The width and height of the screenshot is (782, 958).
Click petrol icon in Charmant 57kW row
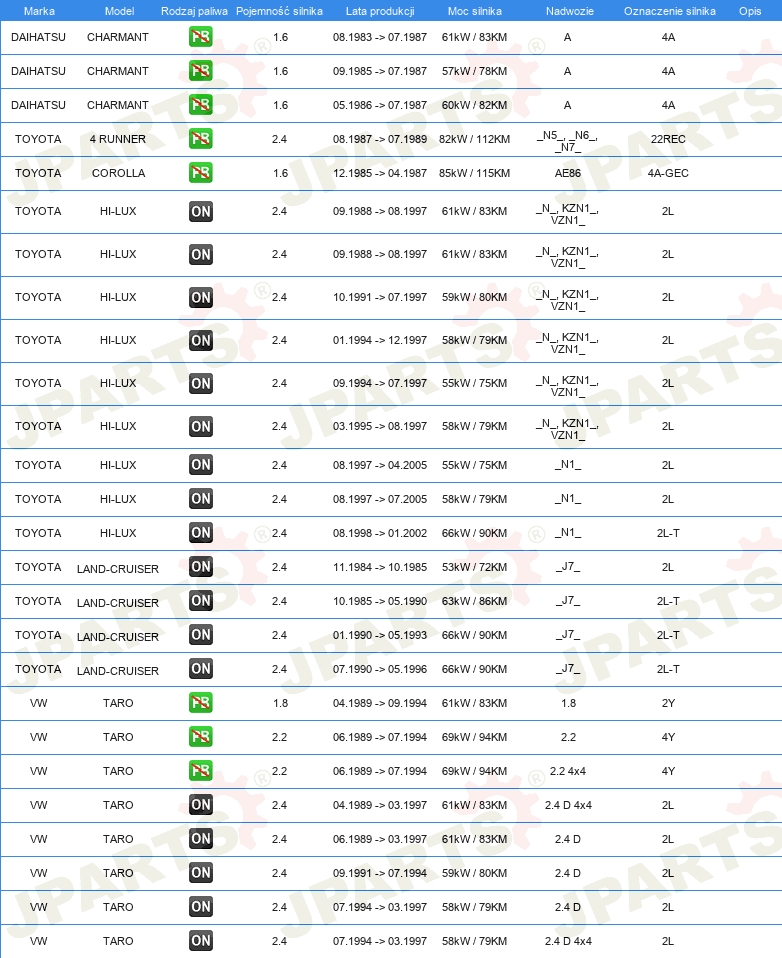pyautogui.click(x=200, y=71)
